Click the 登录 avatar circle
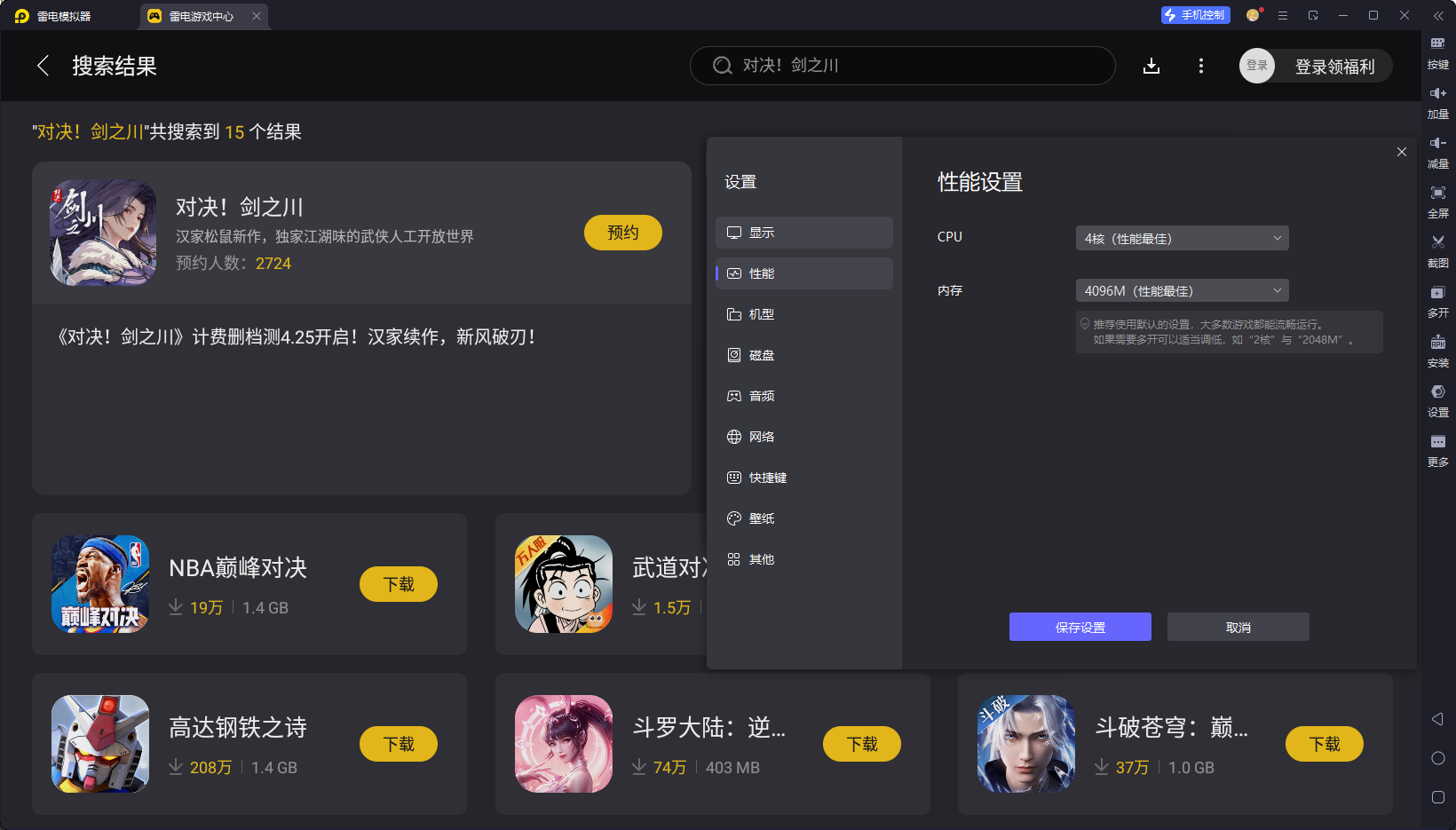The width and height of the screenshot is (1456, 830). click(1257, 66)
